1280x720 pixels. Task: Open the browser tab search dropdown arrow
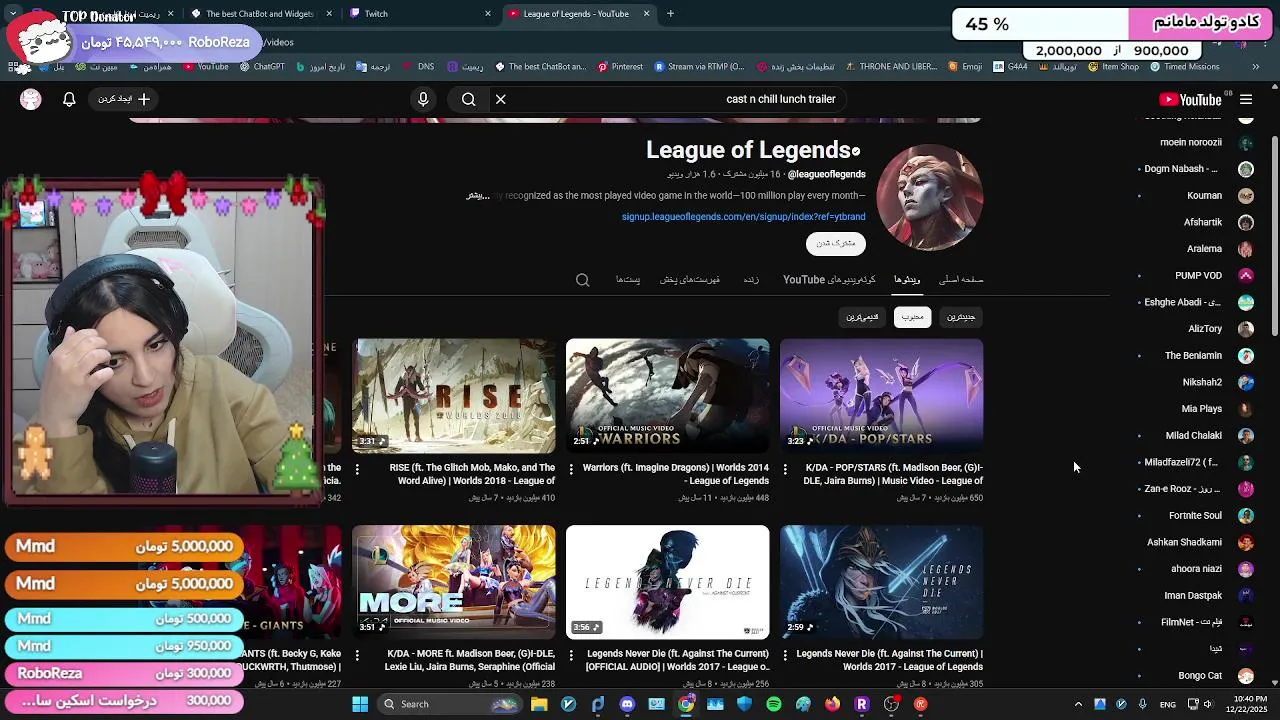13,13
